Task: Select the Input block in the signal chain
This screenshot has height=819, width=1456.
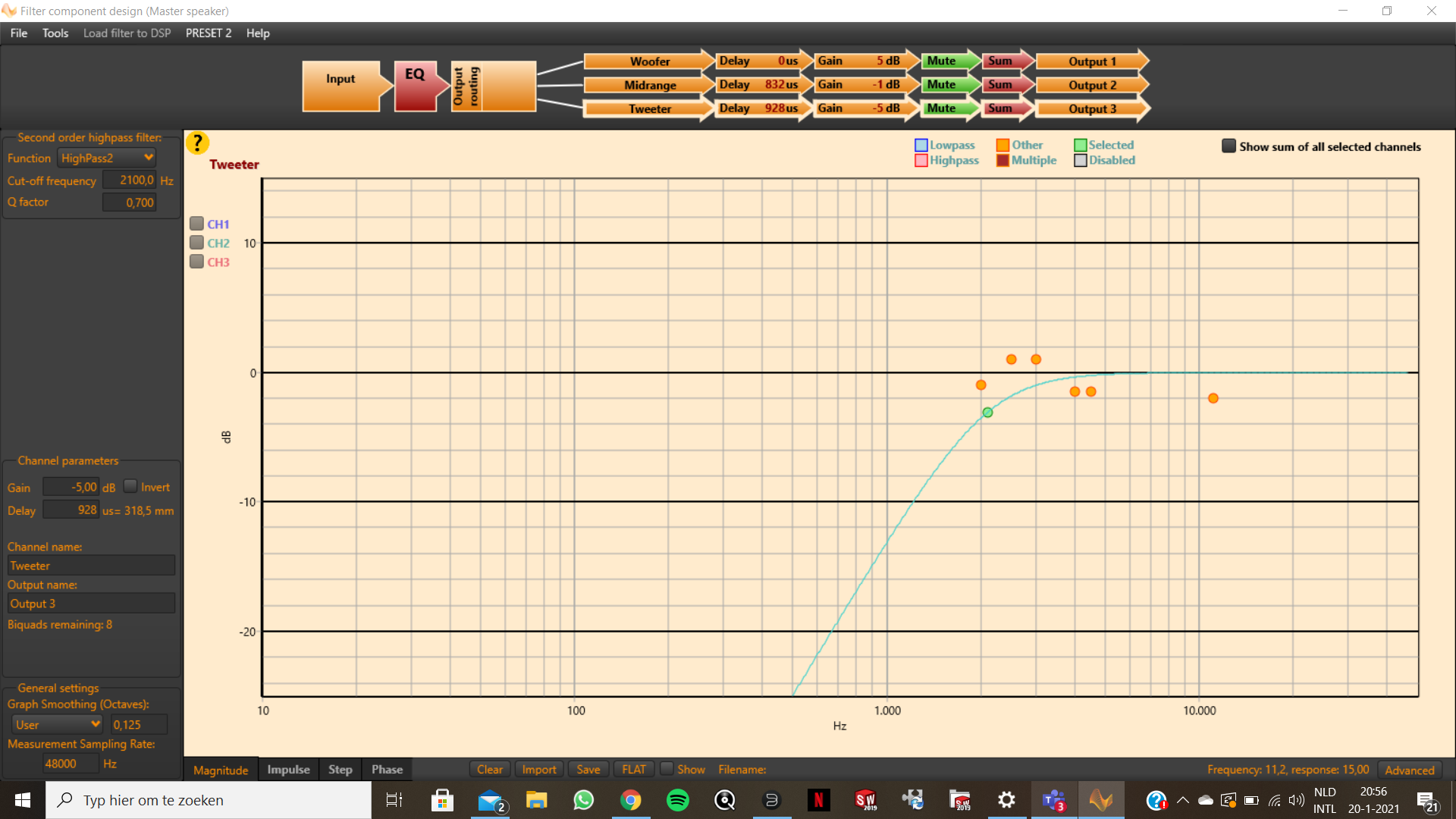Action: [x=347, y=86]
